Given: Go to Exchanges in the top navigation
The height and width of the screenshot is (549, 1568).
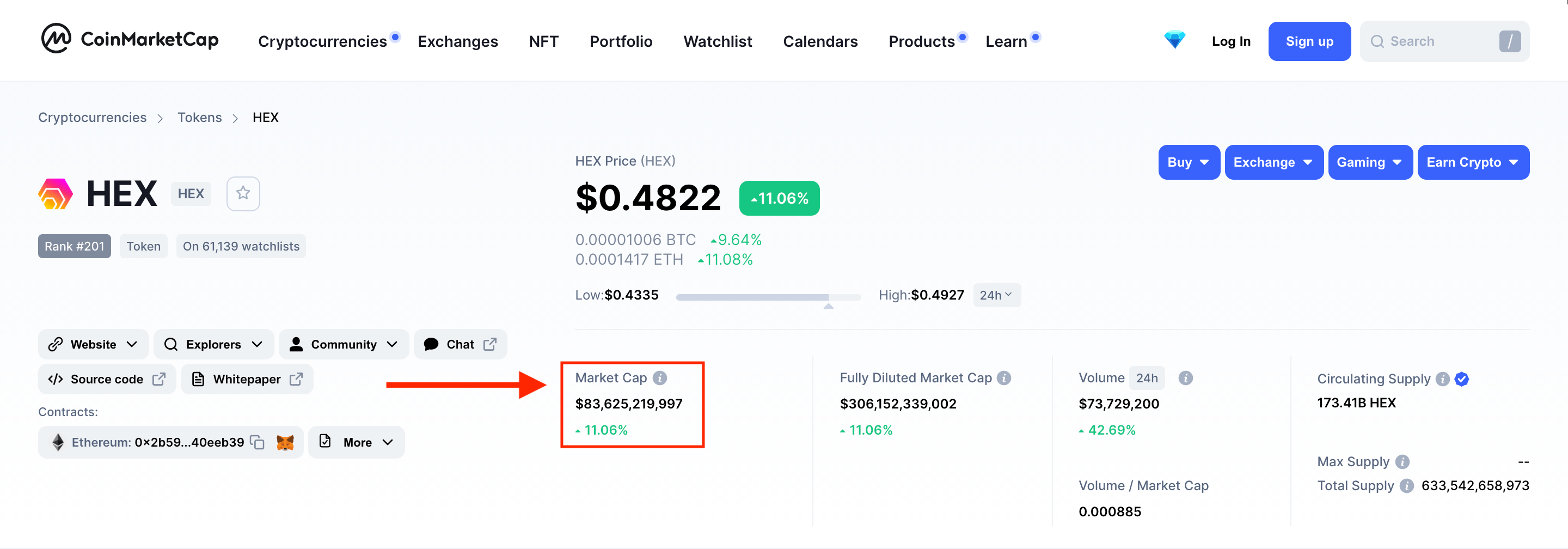Looking at the screenshot, I should point(458,41).
